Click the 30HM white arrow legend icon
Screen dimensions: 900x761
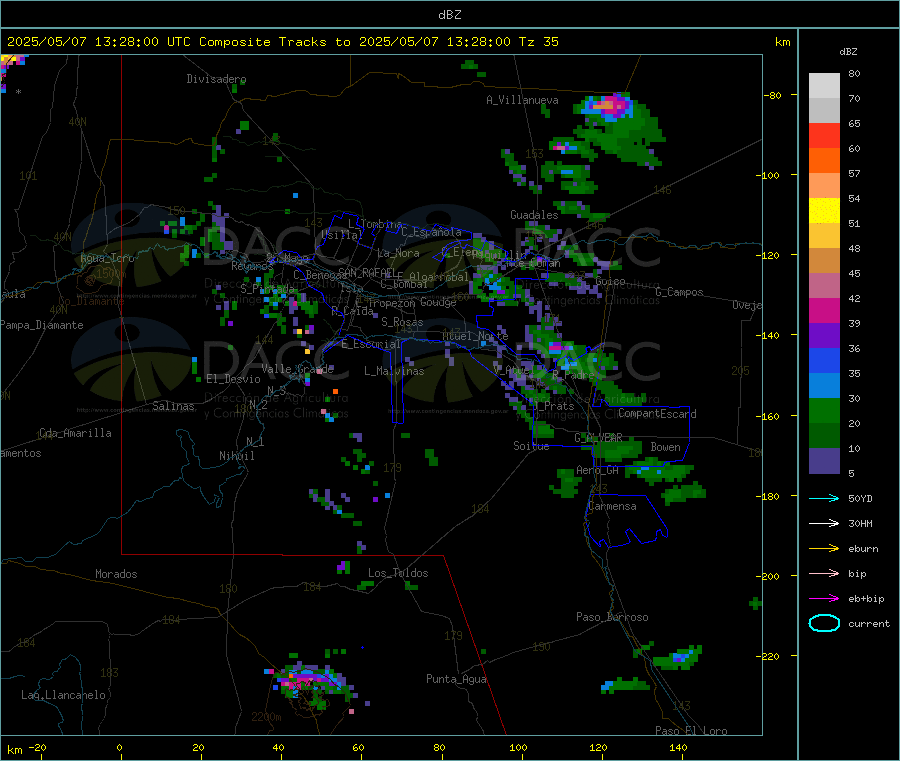tap(824, 523)
